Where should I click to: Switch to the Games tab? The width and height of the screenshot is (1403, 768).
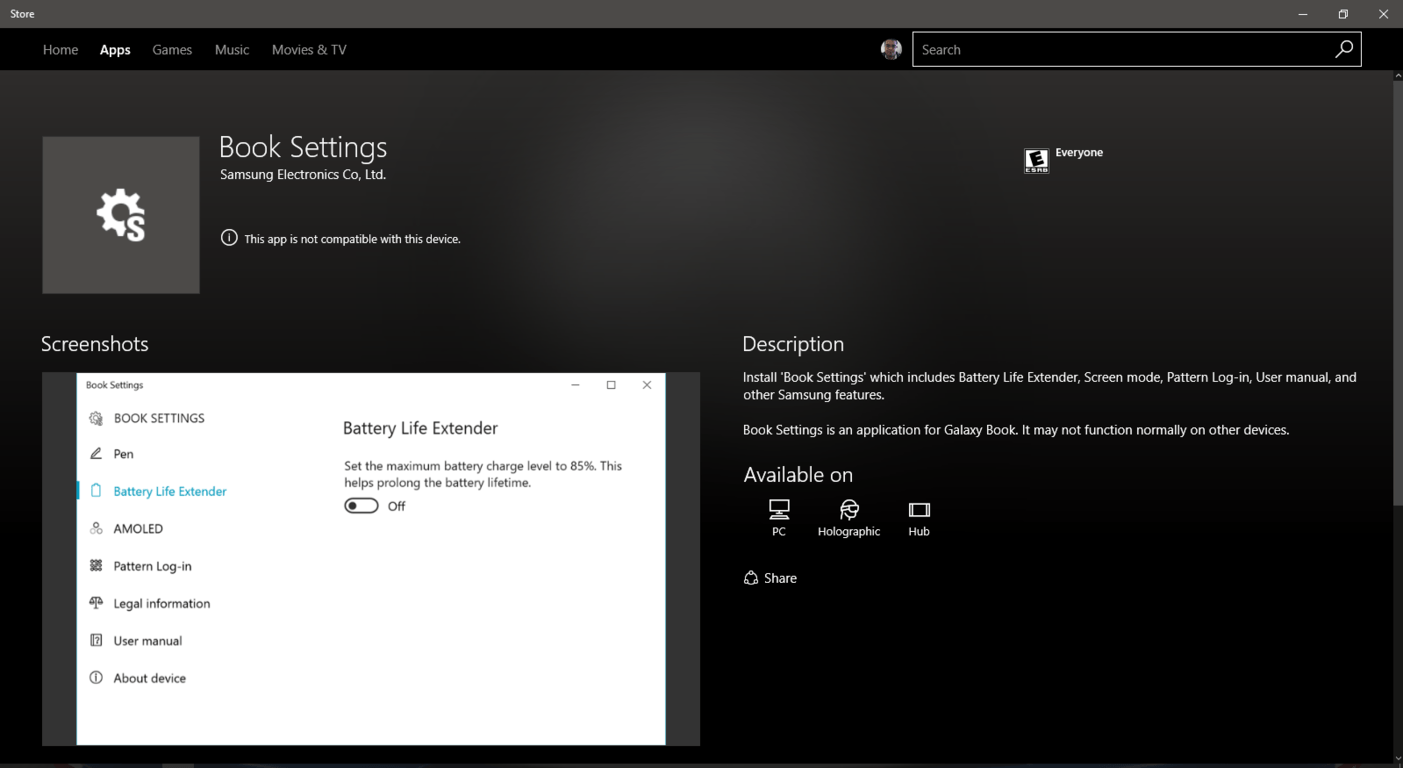(x=172, y=49)
